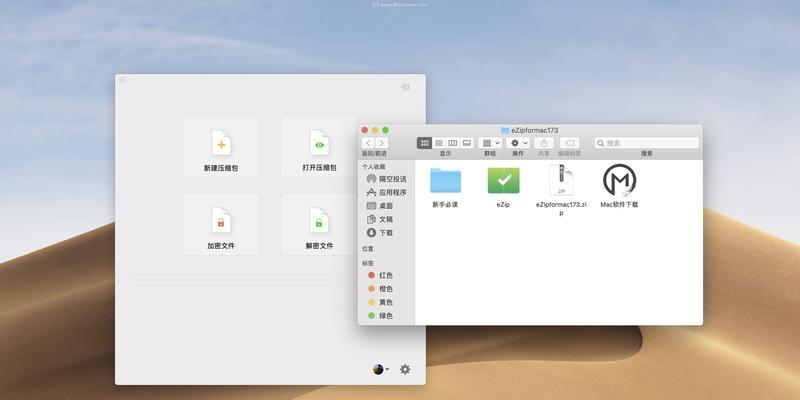The image size is (800, 400).
Task: Click the Finder 搜索 search field
Action: (x=646, y=143)
